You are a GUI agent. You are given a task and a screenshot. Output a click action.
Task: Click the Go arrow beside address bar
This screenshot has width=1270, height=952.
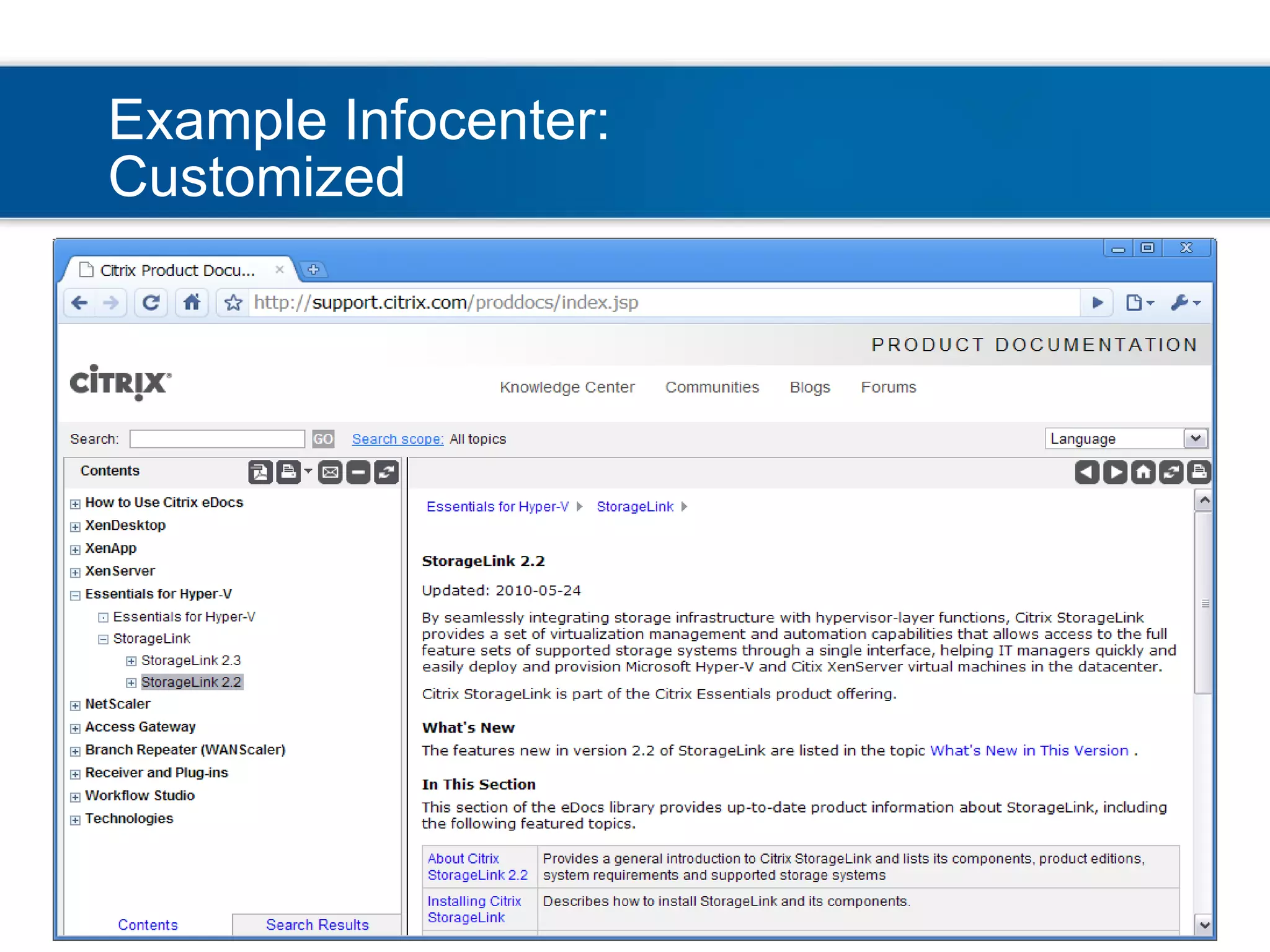click(1097, 302)
